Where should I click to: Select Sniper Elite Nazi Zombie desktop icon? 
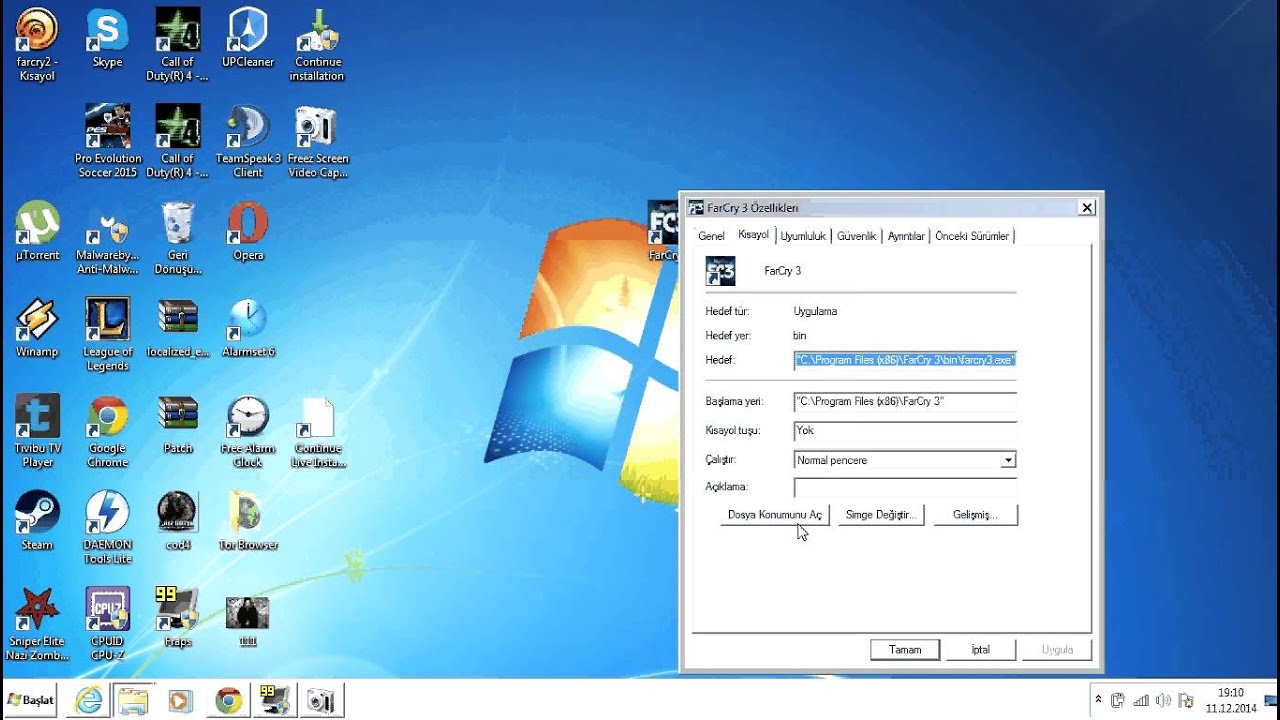point(37,625)
